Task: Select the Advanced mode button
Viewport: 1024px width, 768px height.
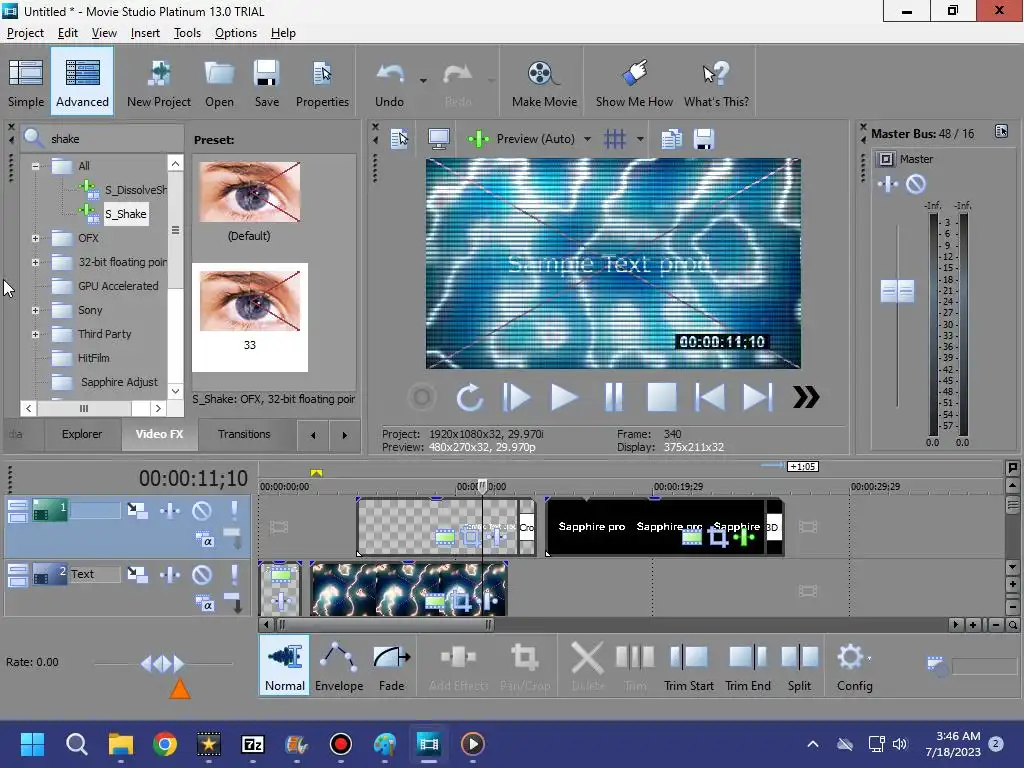Action: (82, 82)
